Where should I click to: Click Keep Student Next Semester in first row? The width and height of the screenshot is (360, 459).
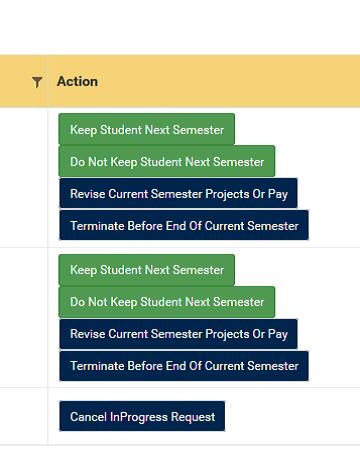pos(147,129)
